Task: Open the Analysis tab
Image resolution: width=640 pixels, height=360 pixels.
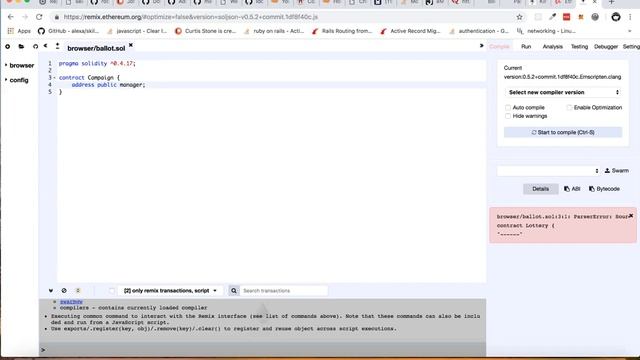Action: [552, 47]
